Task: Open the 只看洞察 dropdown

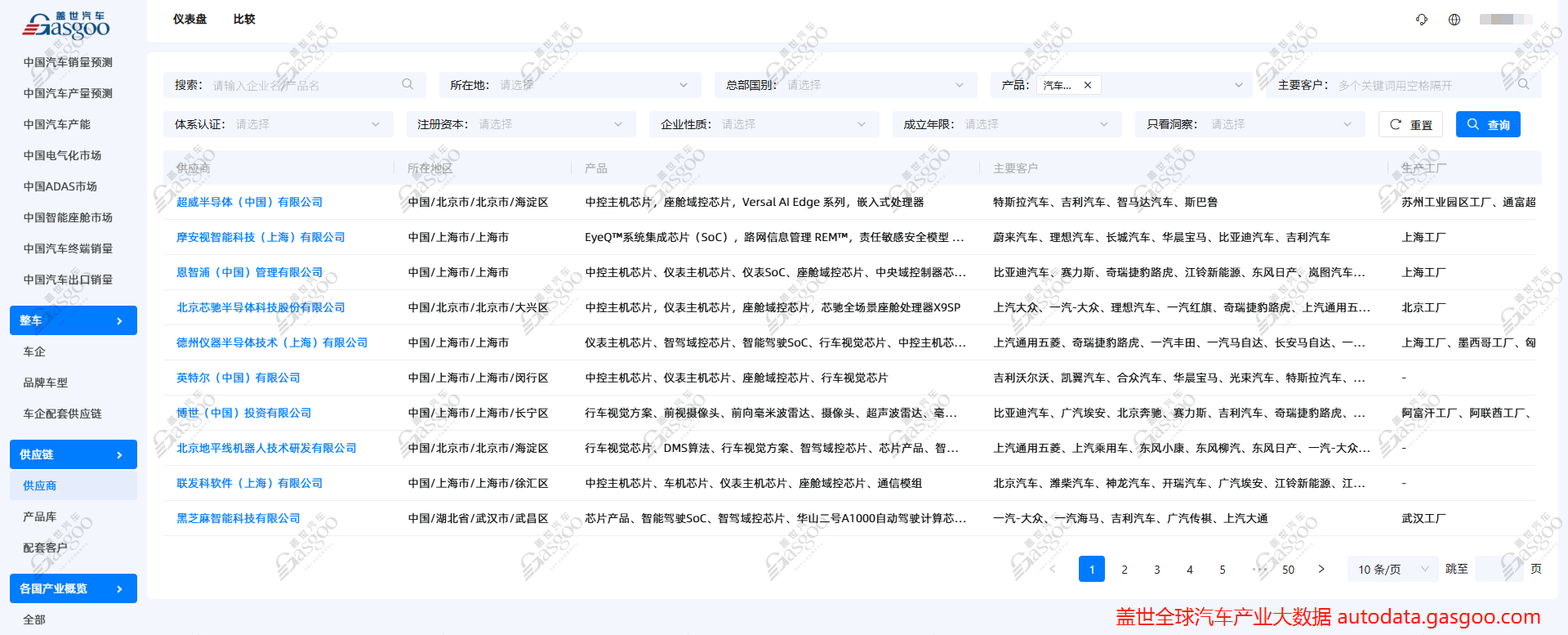Action: (1250, 124)
